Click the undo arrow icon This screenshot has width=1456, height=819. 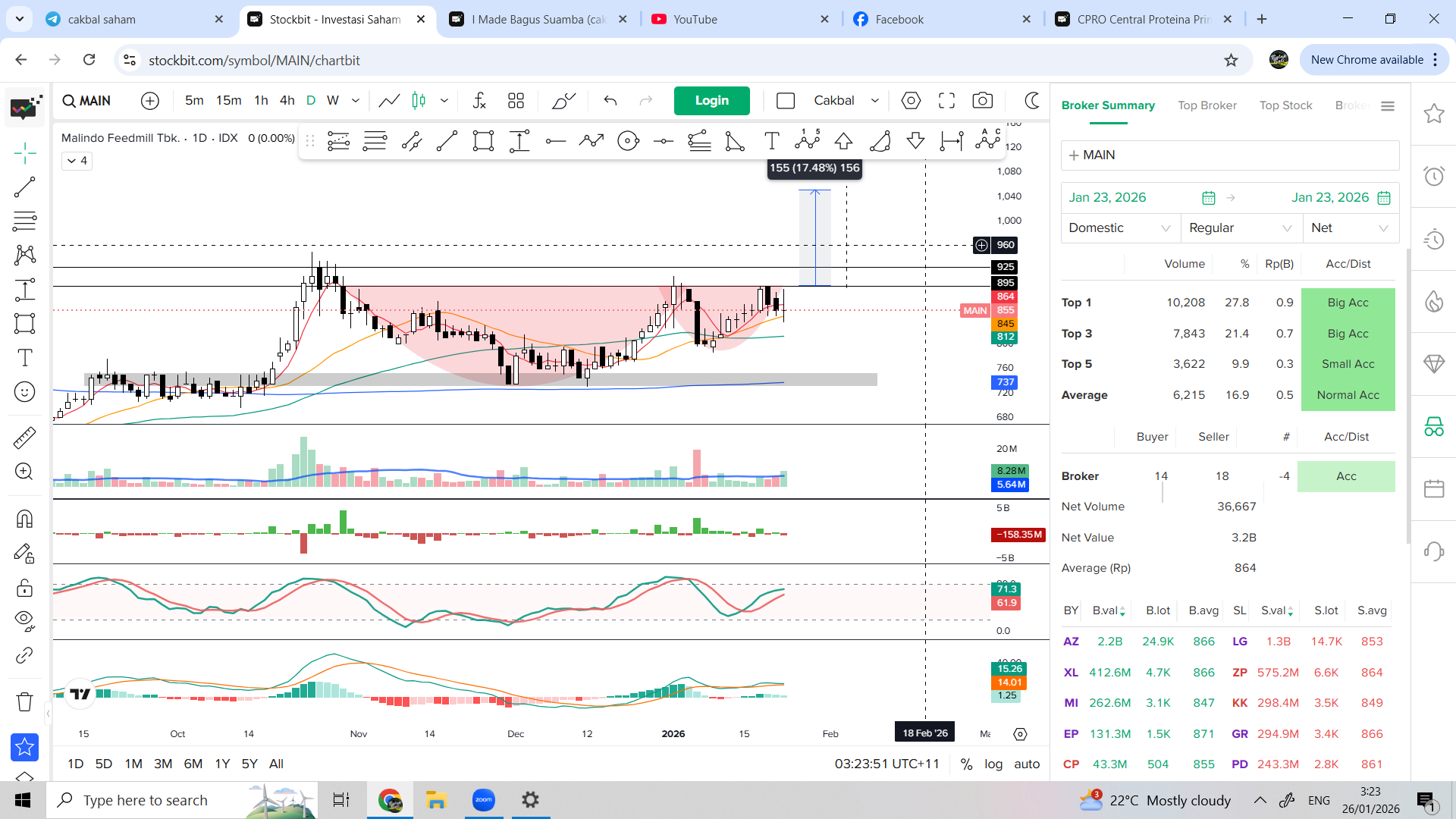click(610, 100)
